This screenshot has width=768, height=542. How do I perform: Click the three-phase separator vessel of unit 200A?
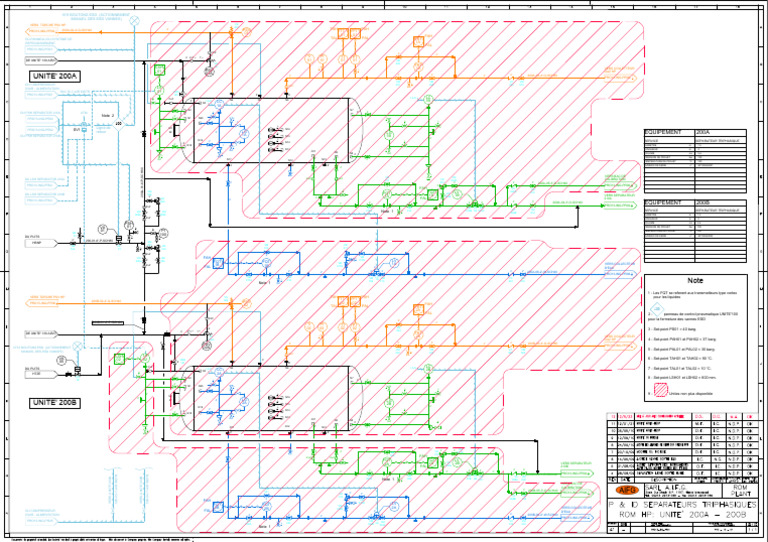coord(272,130)
